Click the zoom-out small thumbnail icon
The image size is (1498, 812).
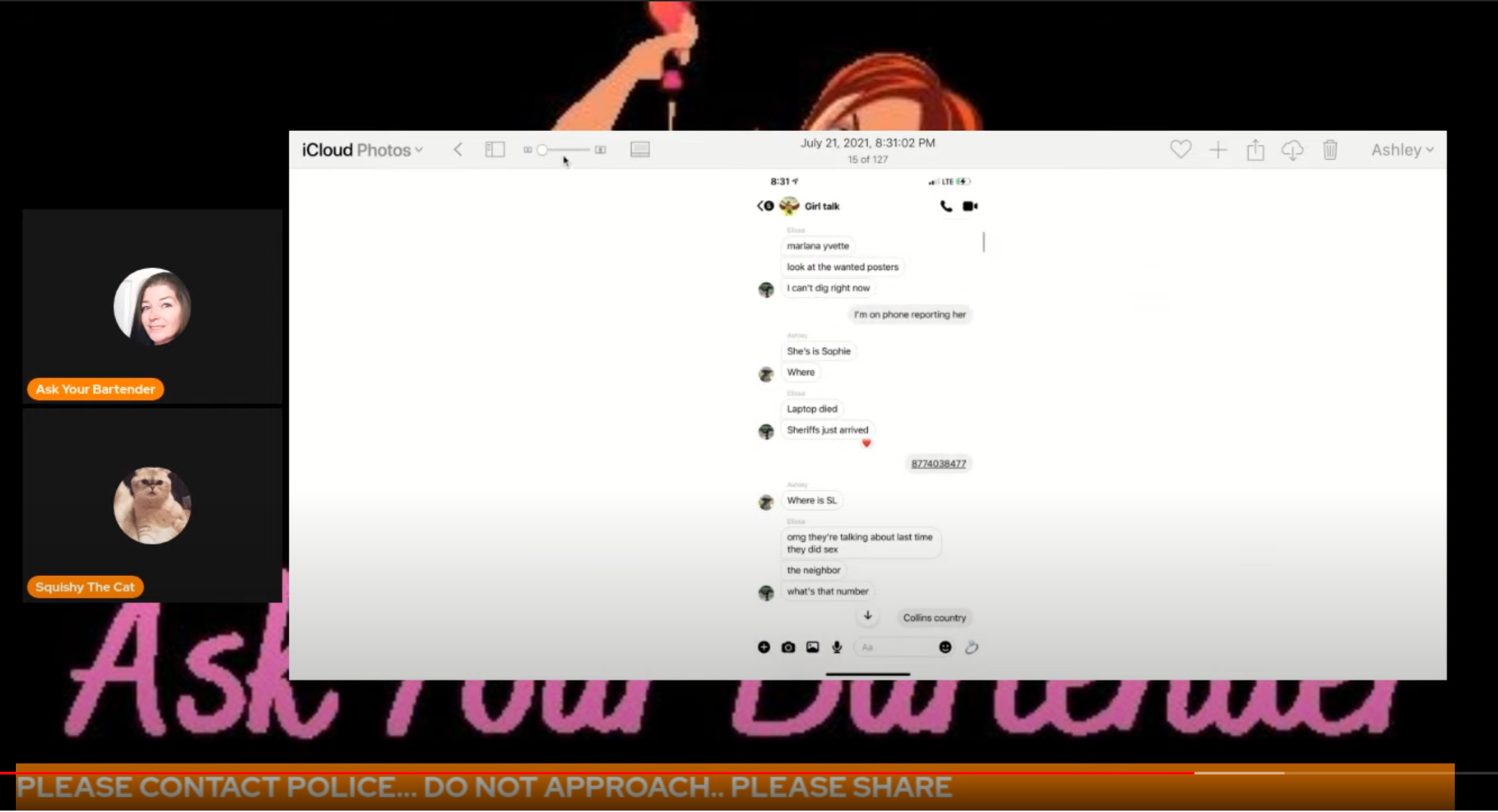527,150
